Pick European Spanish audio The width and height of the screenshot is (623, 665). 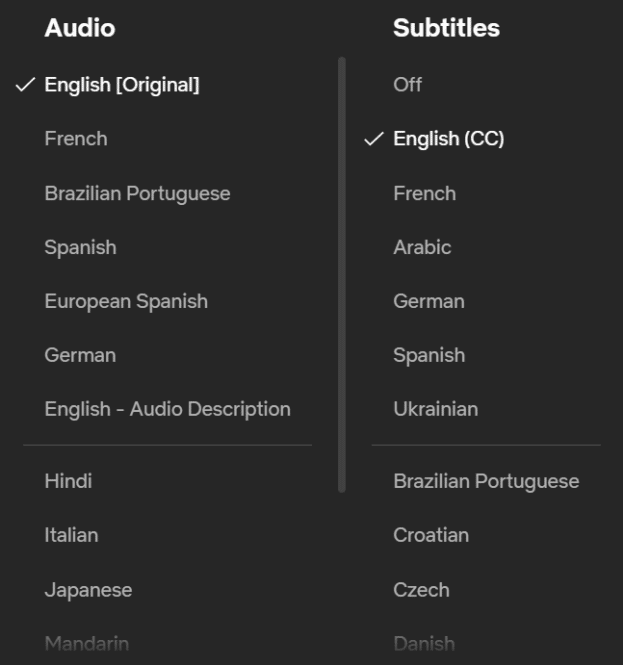point(126,301)
